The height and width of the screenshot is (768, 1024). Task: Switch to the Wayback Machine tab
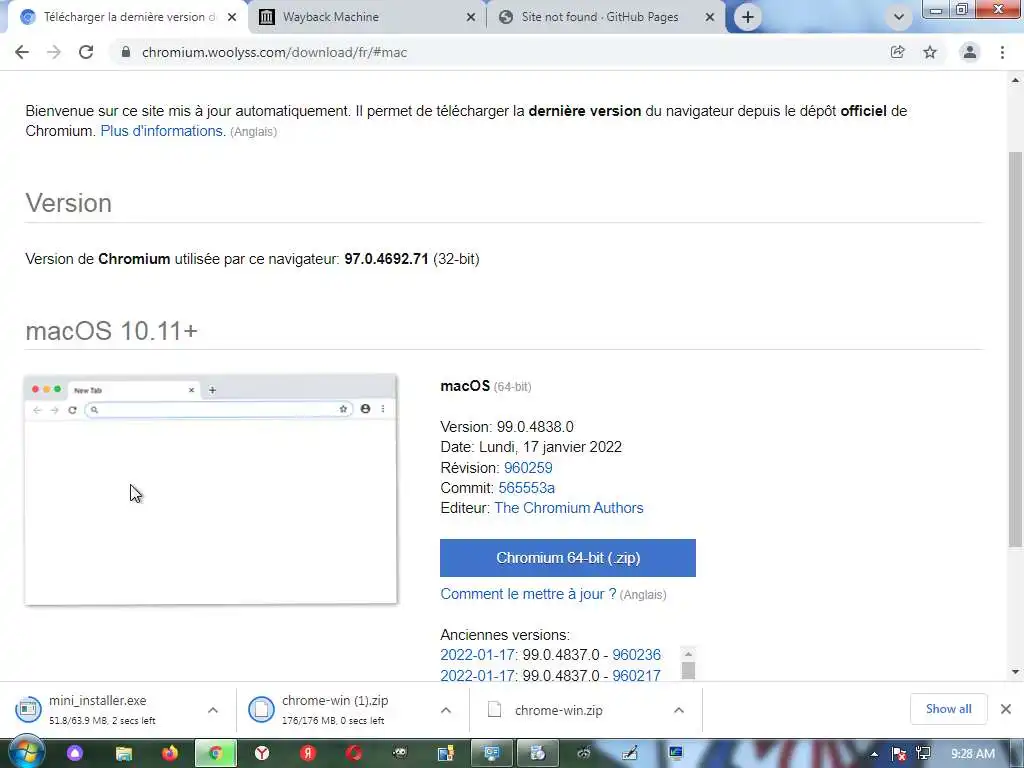point(368,17)
